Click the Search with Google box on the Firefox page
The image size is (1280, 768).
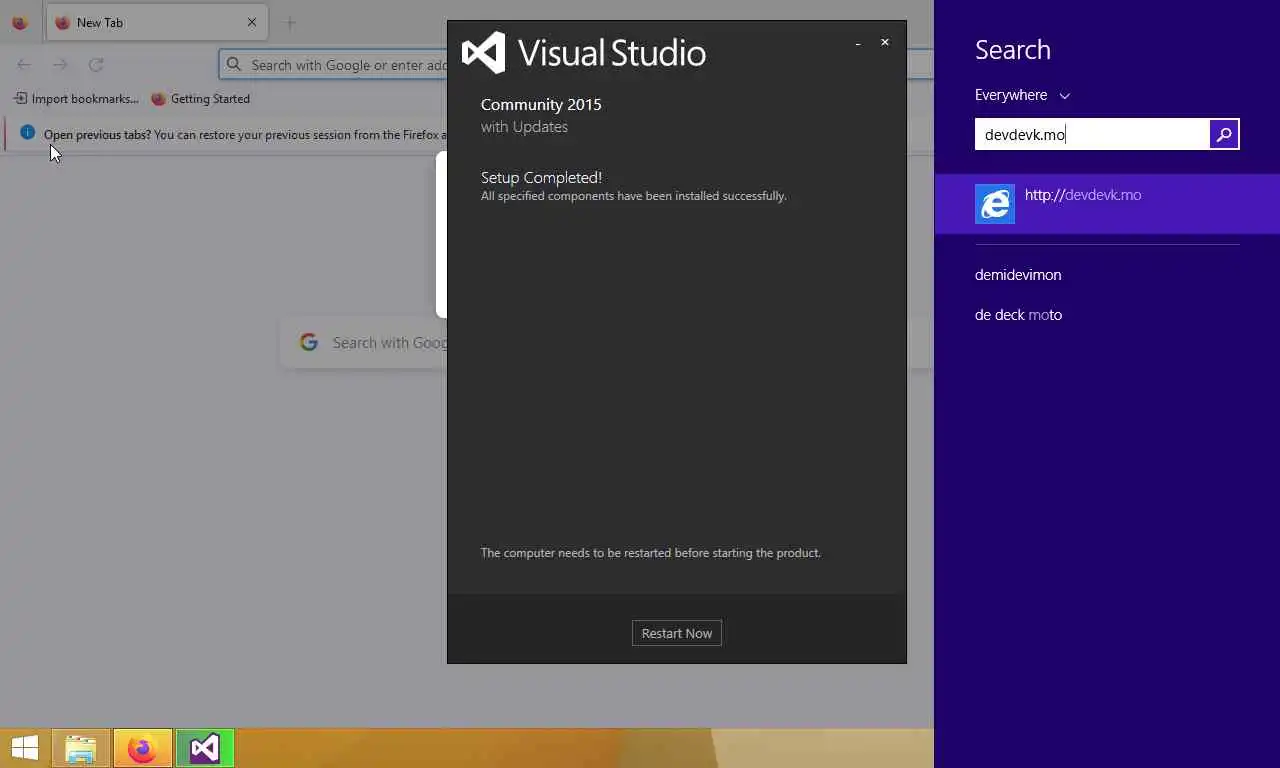[x=364, y=343]
